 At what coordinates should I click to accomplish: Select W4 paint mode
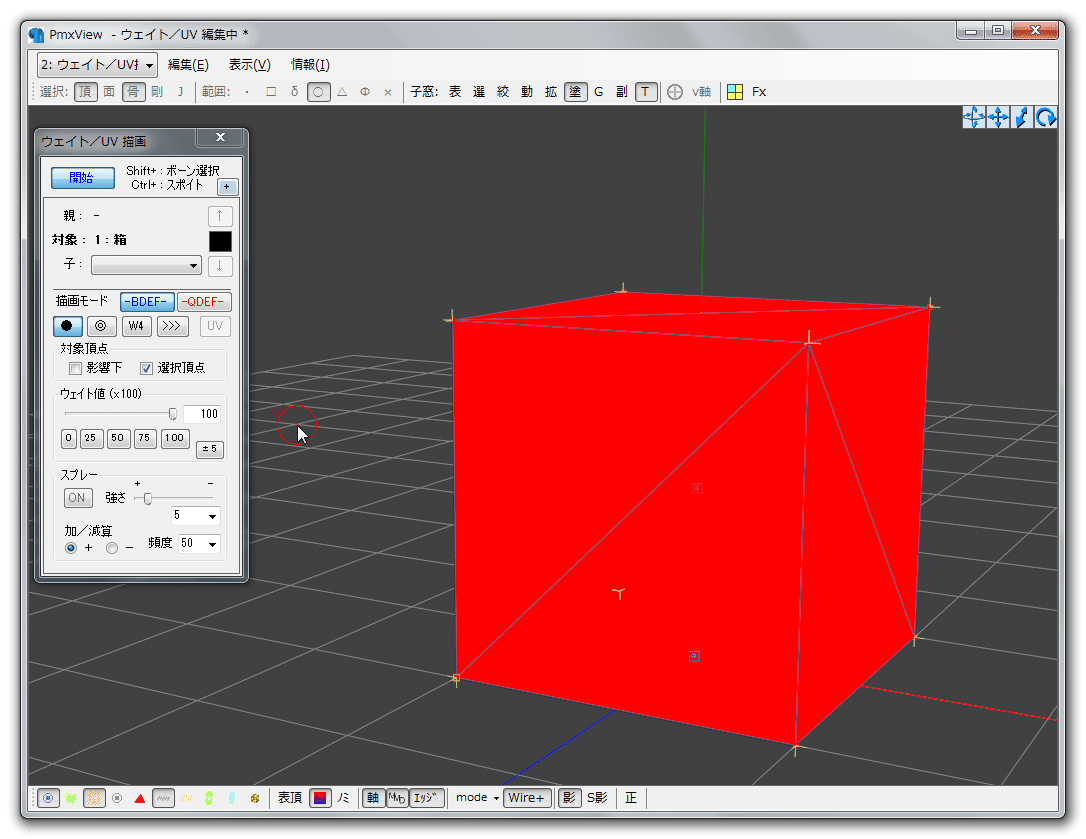136,326
